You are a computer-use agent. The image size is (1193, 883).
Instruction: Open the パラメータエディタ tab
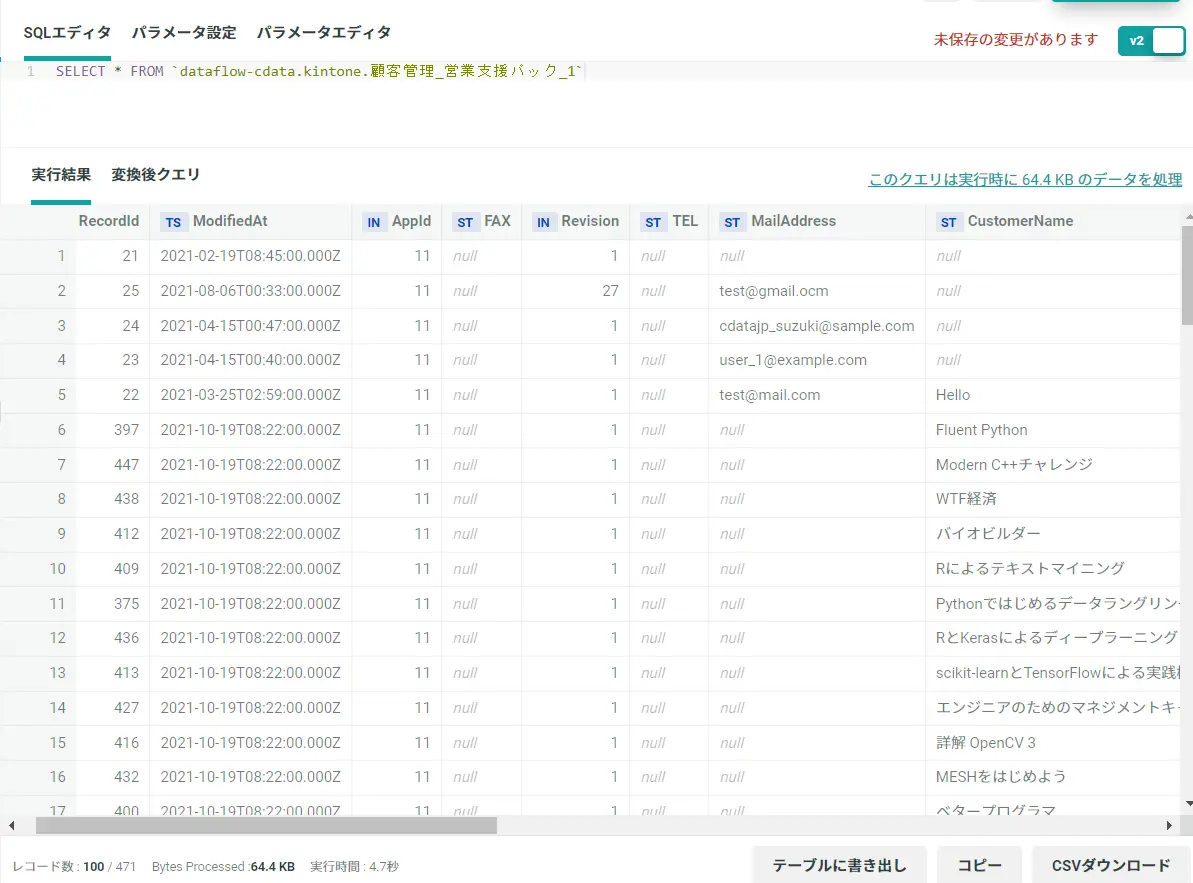point(323,33)
